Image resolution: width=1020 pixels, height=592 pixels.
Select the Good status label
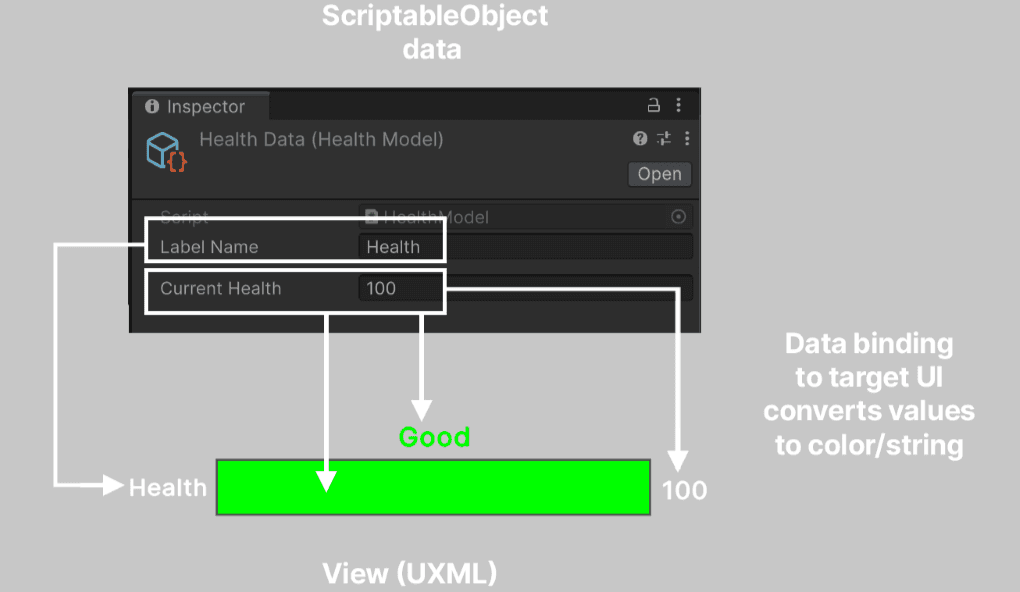click(x=434, y=437)
